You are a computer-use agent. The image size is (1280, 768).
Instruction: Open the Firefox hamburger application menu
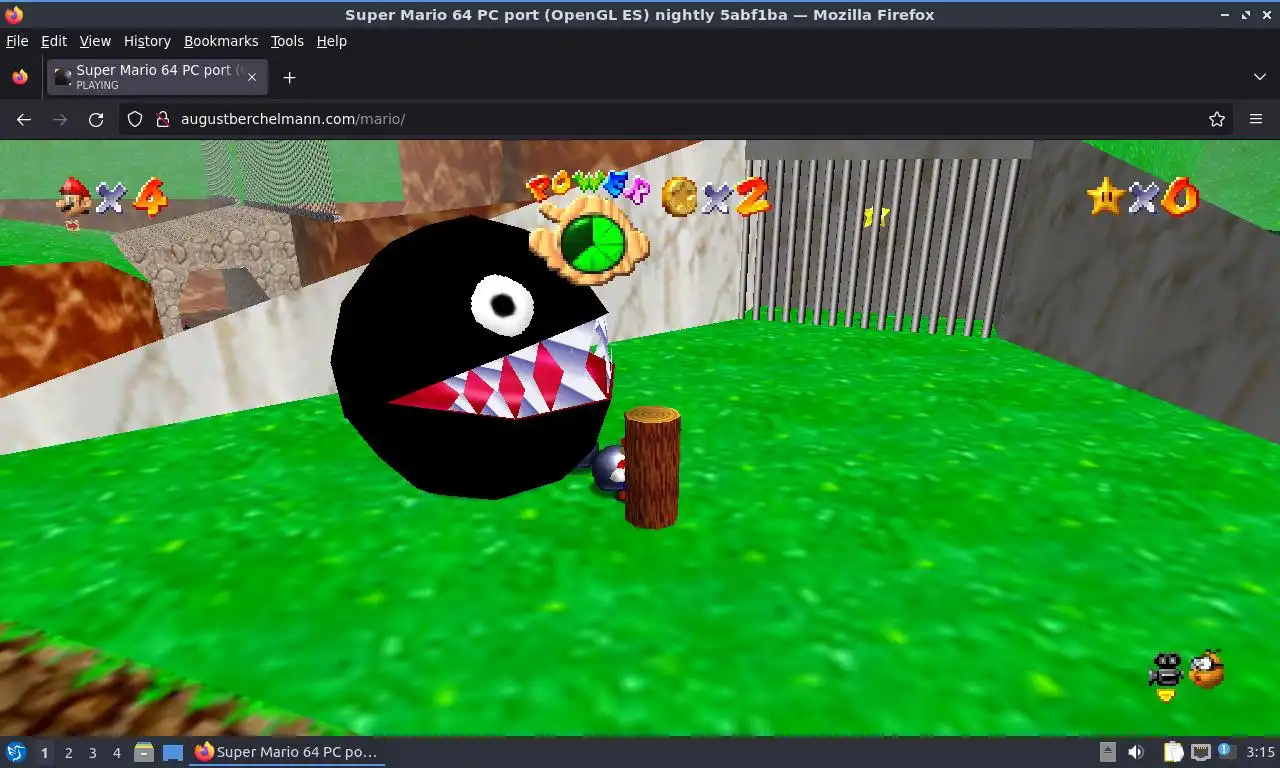pos(1256,119)
